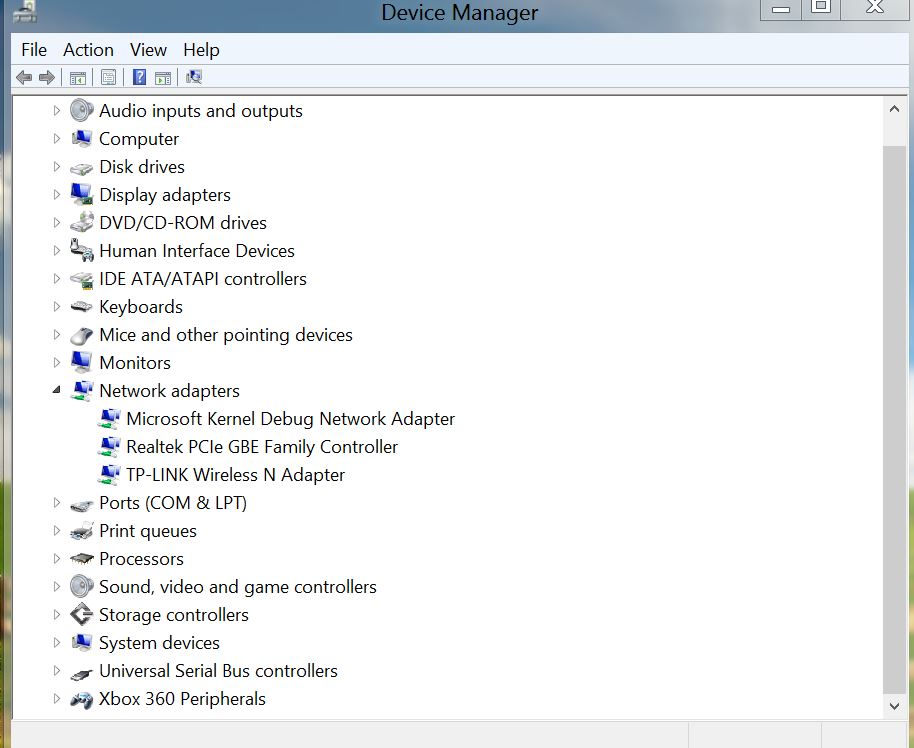Select the Disk drives label
The image size is (914, 748).
(142, 167)
